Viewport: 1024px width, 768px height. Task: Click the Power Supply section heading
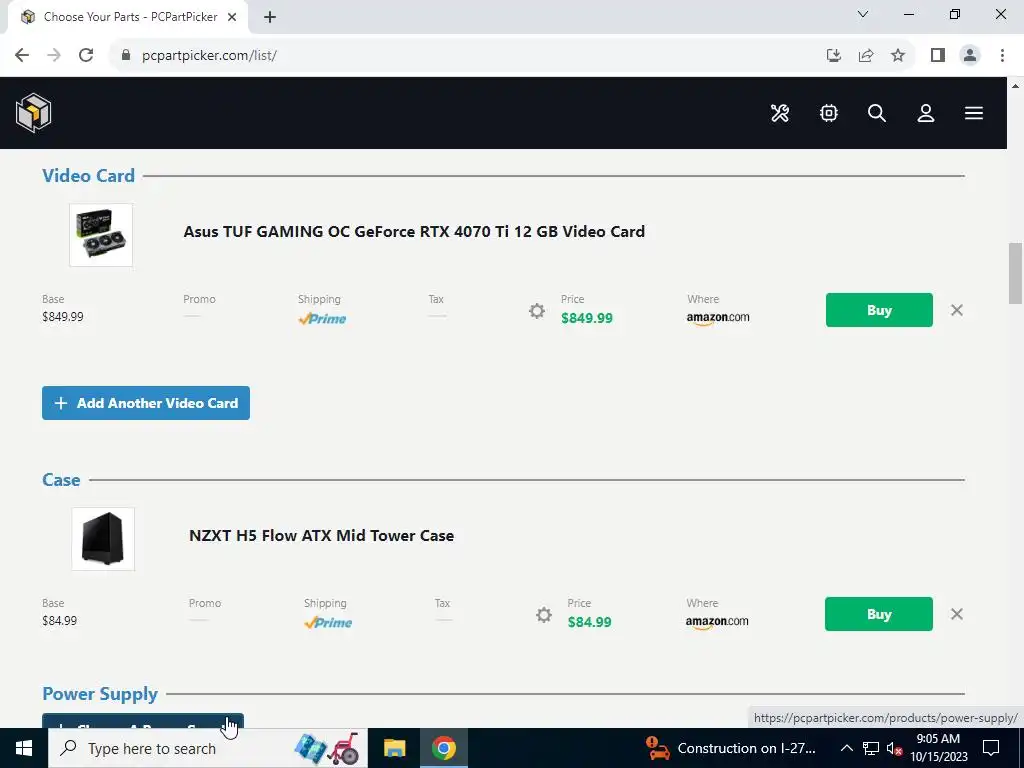[x=100, y=694]
